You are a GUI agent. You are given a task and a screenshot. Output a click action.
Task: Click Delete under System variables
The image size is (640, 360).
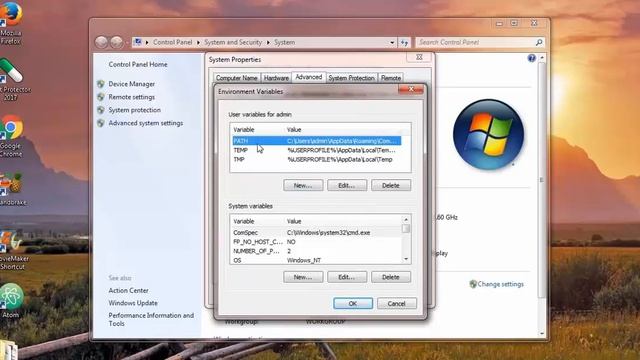391,277
